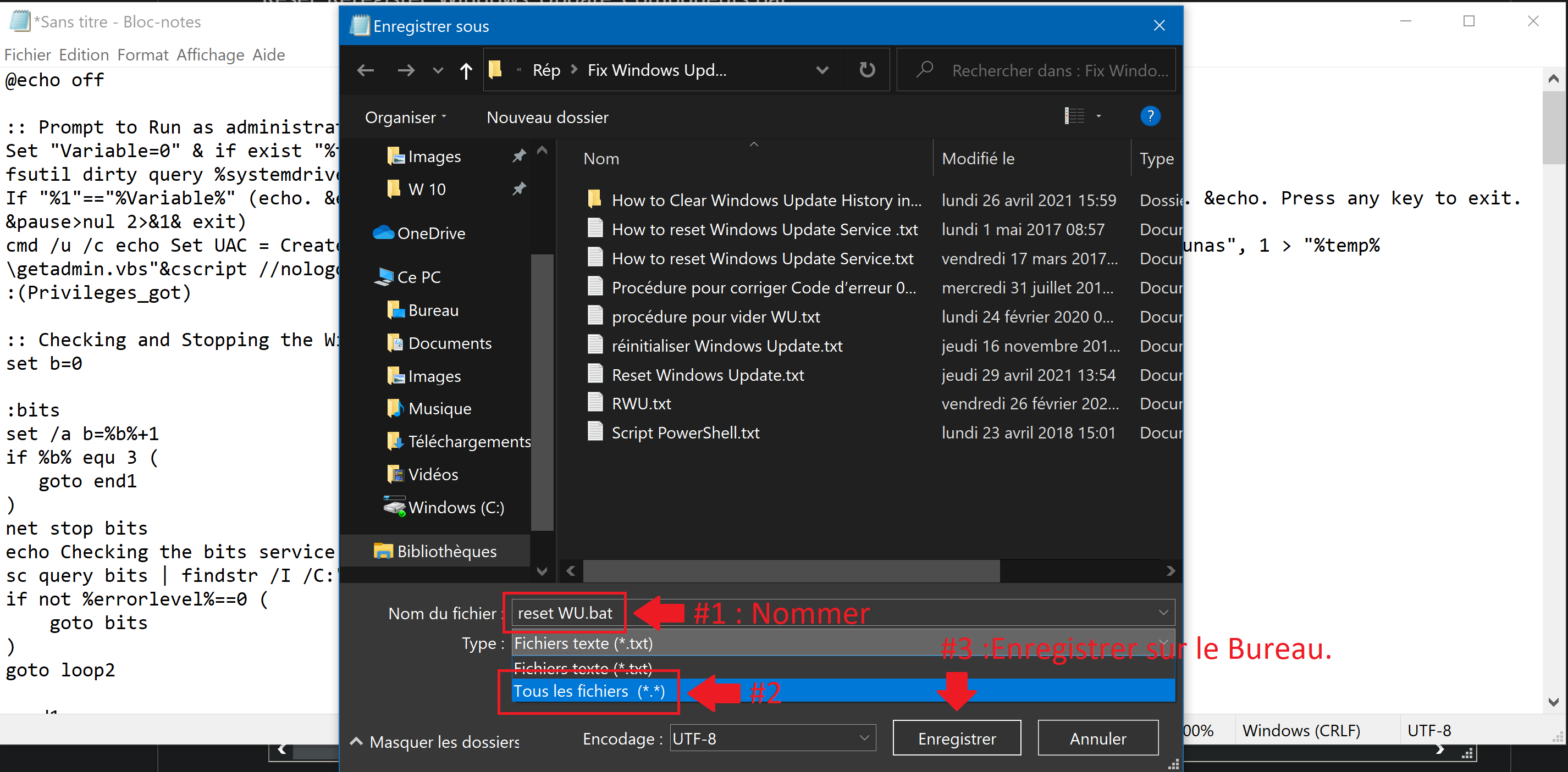This screenshot has height=772, width=1568.
Task: Refresh the Fix Windows Upd folder
Action: (x=867, y=70)
